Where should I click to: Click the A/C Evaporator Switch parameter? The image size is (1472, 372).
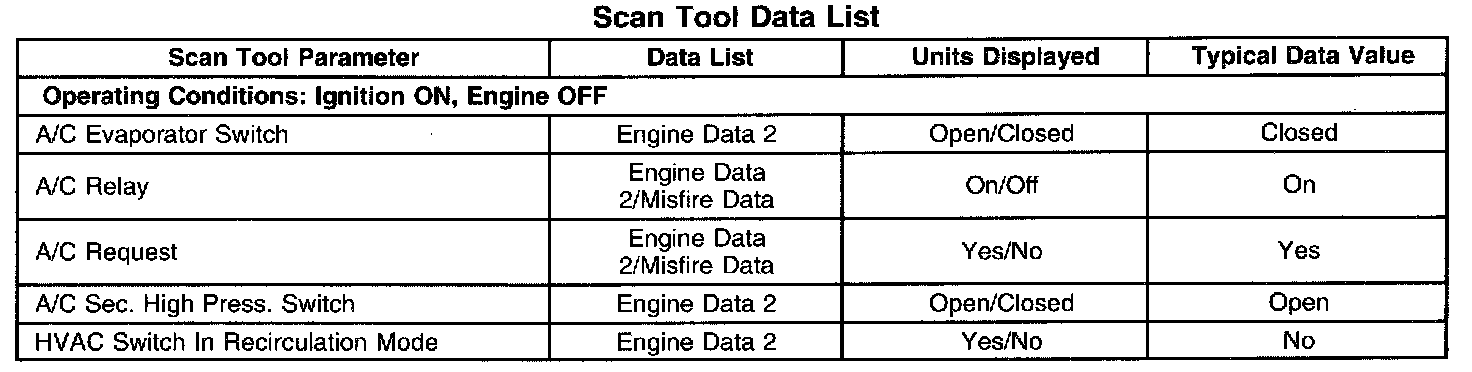click(x=161, y=134)
